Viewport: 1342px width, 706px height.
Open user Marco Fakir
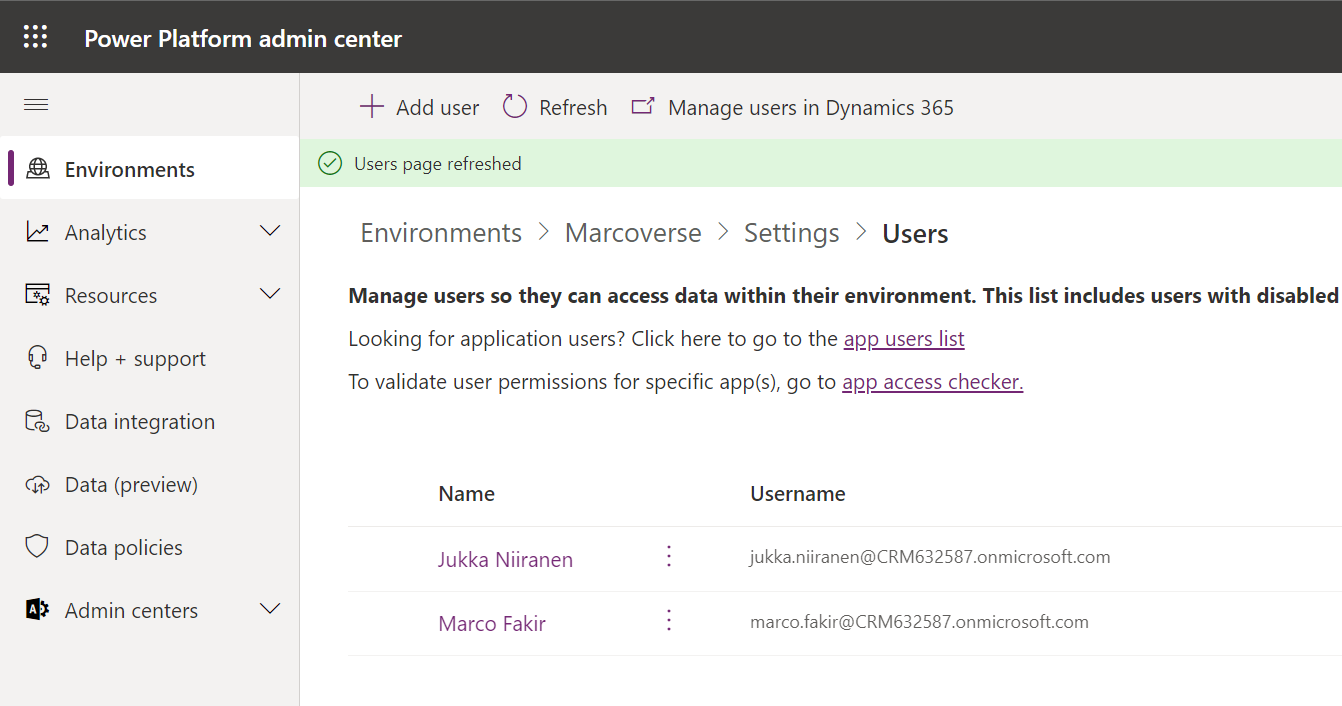[492, 624]
